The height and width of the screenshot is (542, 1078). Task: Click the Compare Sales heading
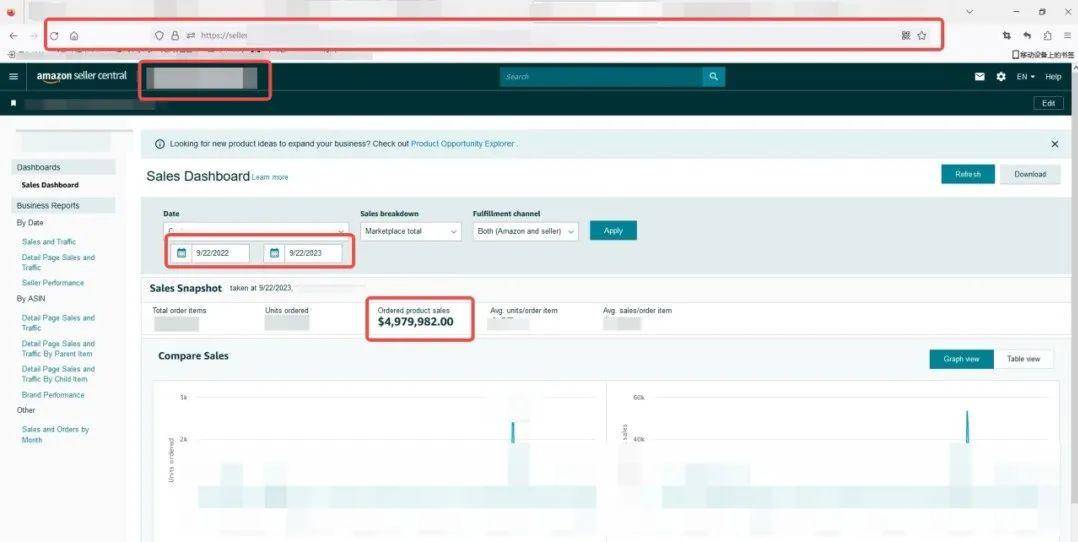pos(193,356)
